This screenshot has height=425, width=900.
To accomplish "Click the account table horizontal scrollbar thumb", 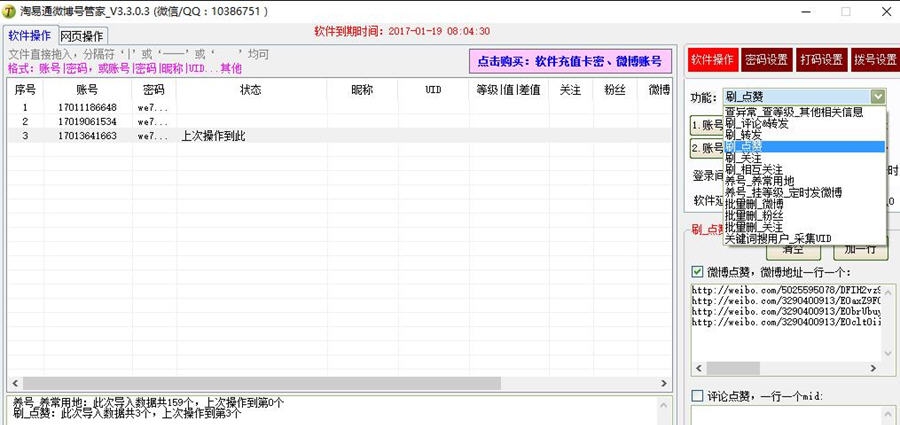I will tap(262, 383).
